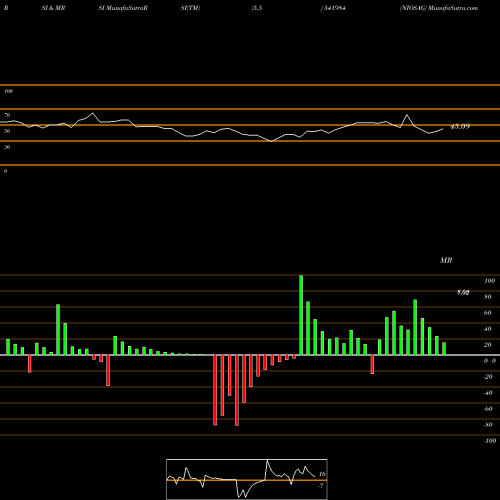The width and height of the screenshot is (500, 500).
Task: Click the 'SI MunafaSutraR' header text
Action: (x=123, y=8)
